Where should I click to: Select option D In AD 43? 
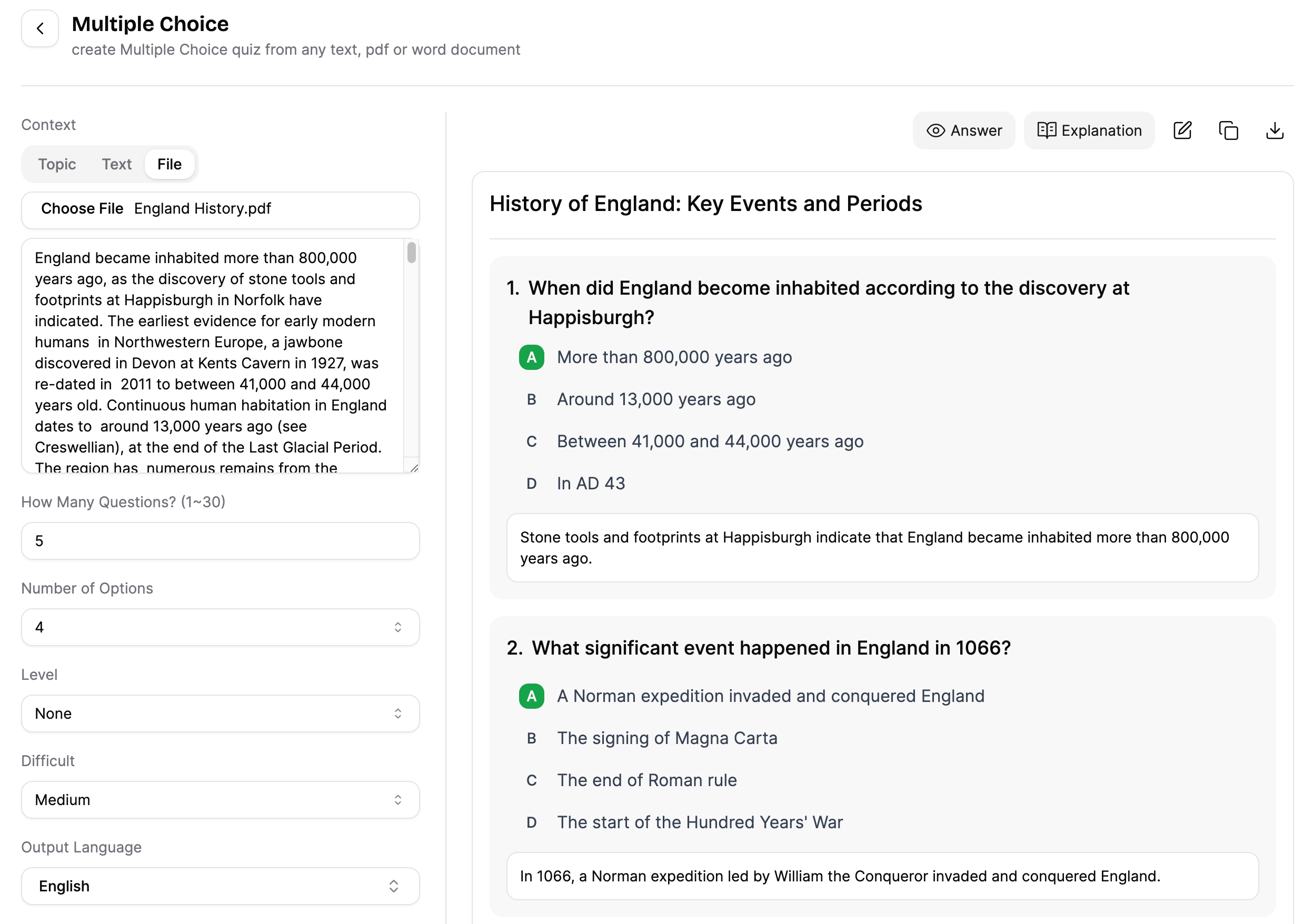[x=590, y=484]
